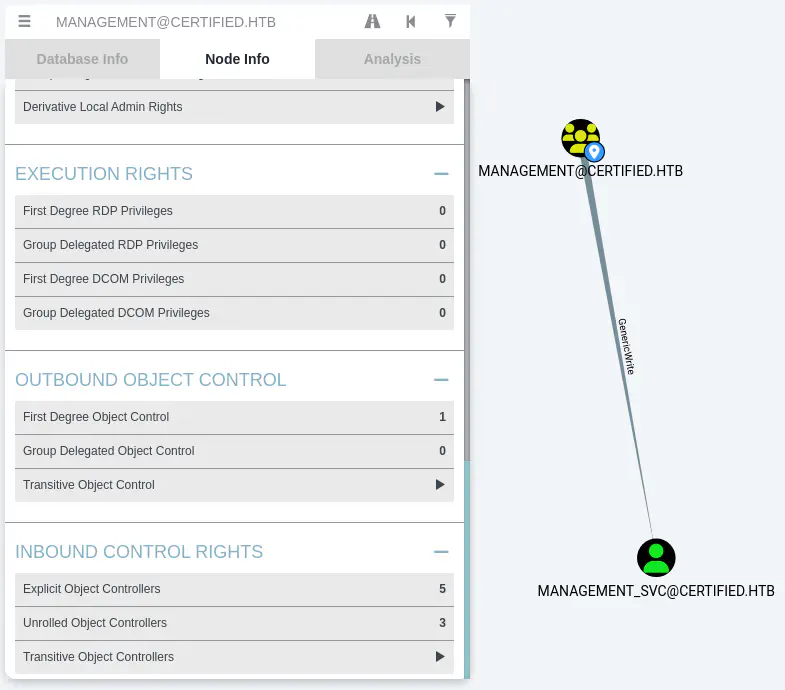Collapse the Outbound Object Control section
The width and height of the screenshot is (785, 690).
pos(441,380)
